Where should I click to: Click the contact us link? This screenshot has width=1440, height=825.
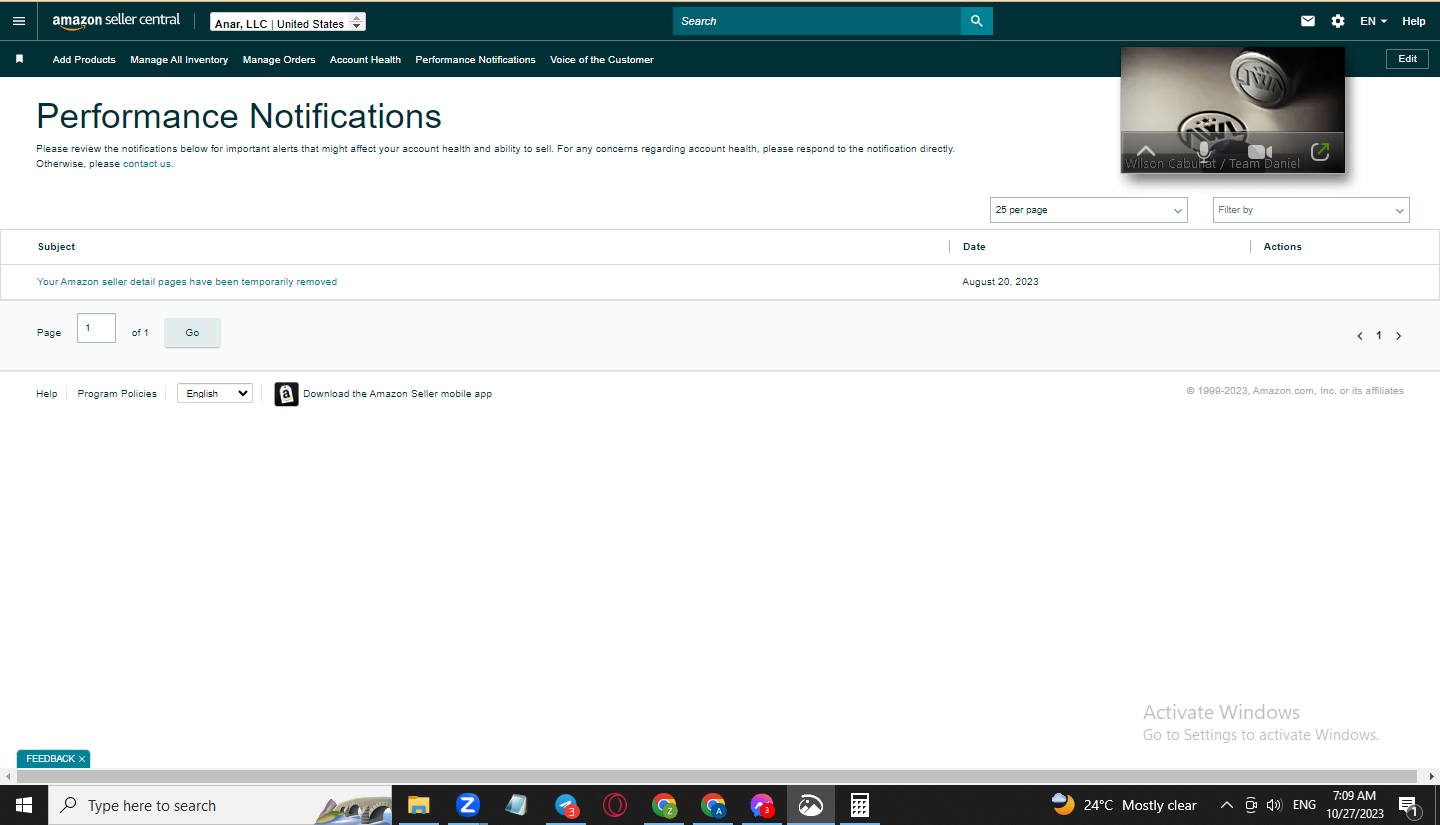(147, 164)
